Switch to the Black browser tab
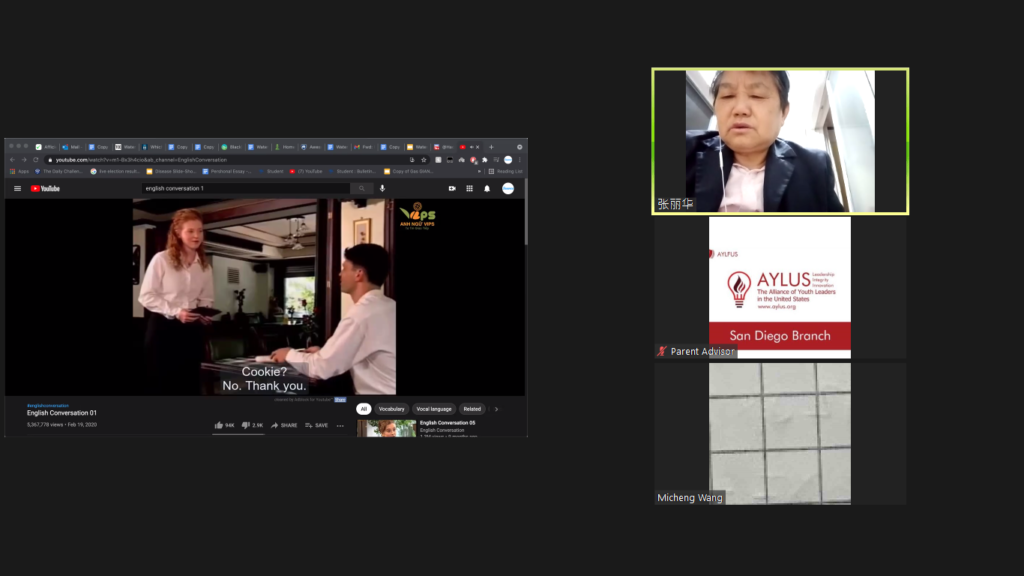The width and height of the screenshot is (1024, 576). 232,147
